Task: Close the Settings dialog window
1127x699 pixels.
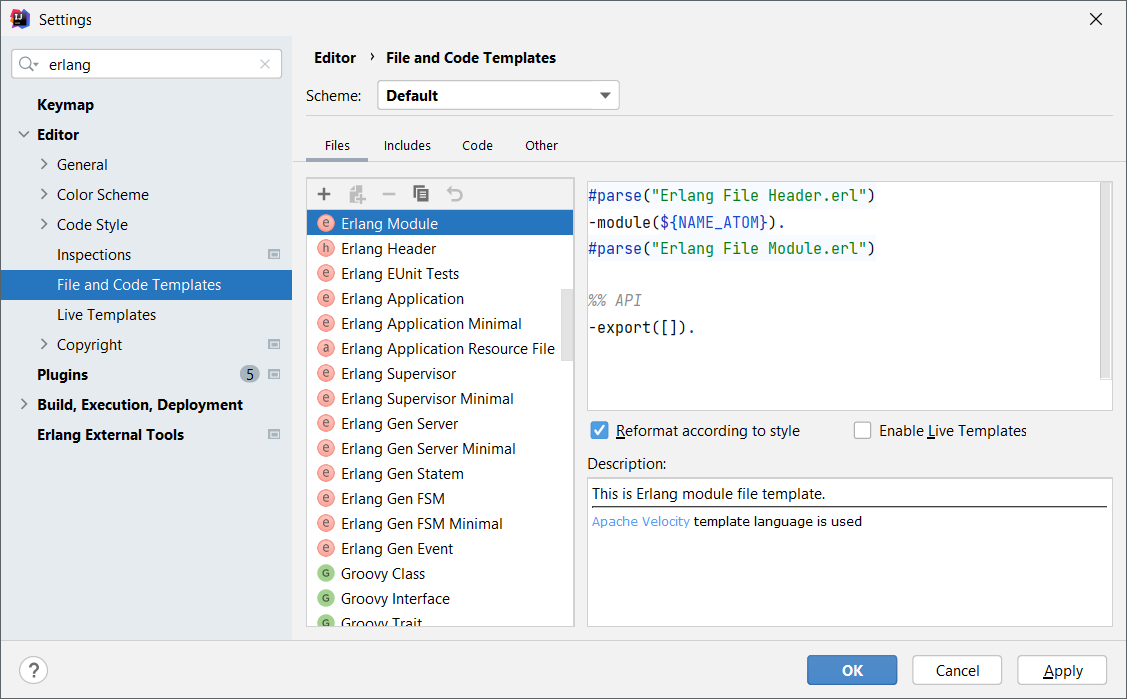Action: point(1095,19)
